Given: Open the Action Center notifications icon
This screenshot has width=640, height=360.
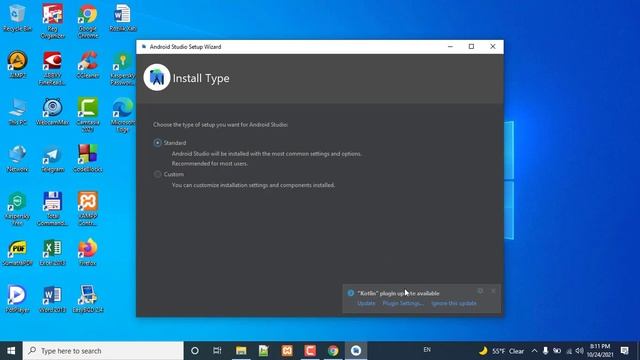Looking at the screenshot, I should 624,351.
